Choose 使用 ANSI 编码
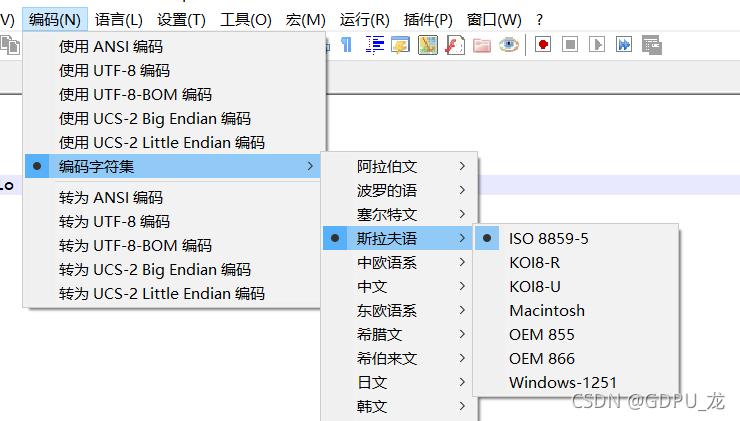740x421 pixels. click(174, 46)
